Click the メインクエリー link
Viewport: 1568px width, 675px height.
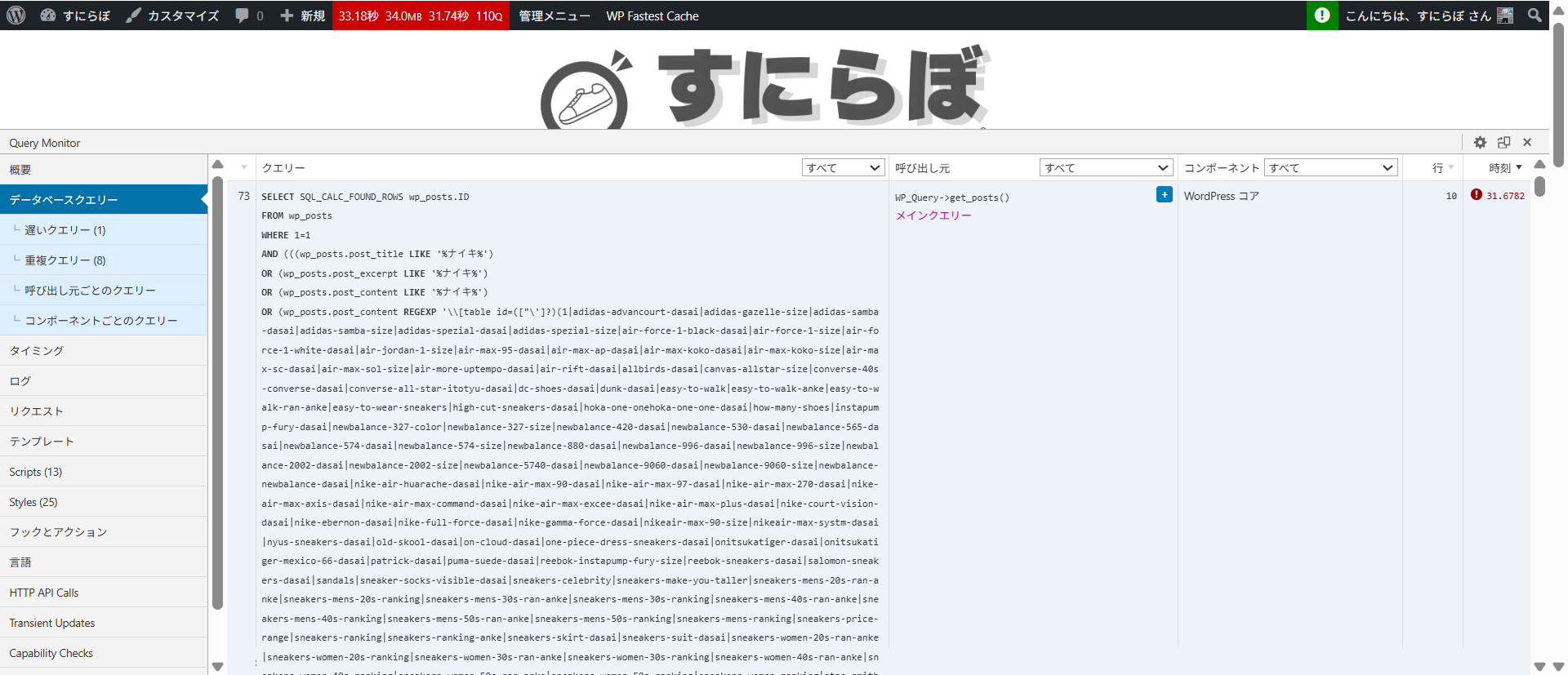(933, 215)
